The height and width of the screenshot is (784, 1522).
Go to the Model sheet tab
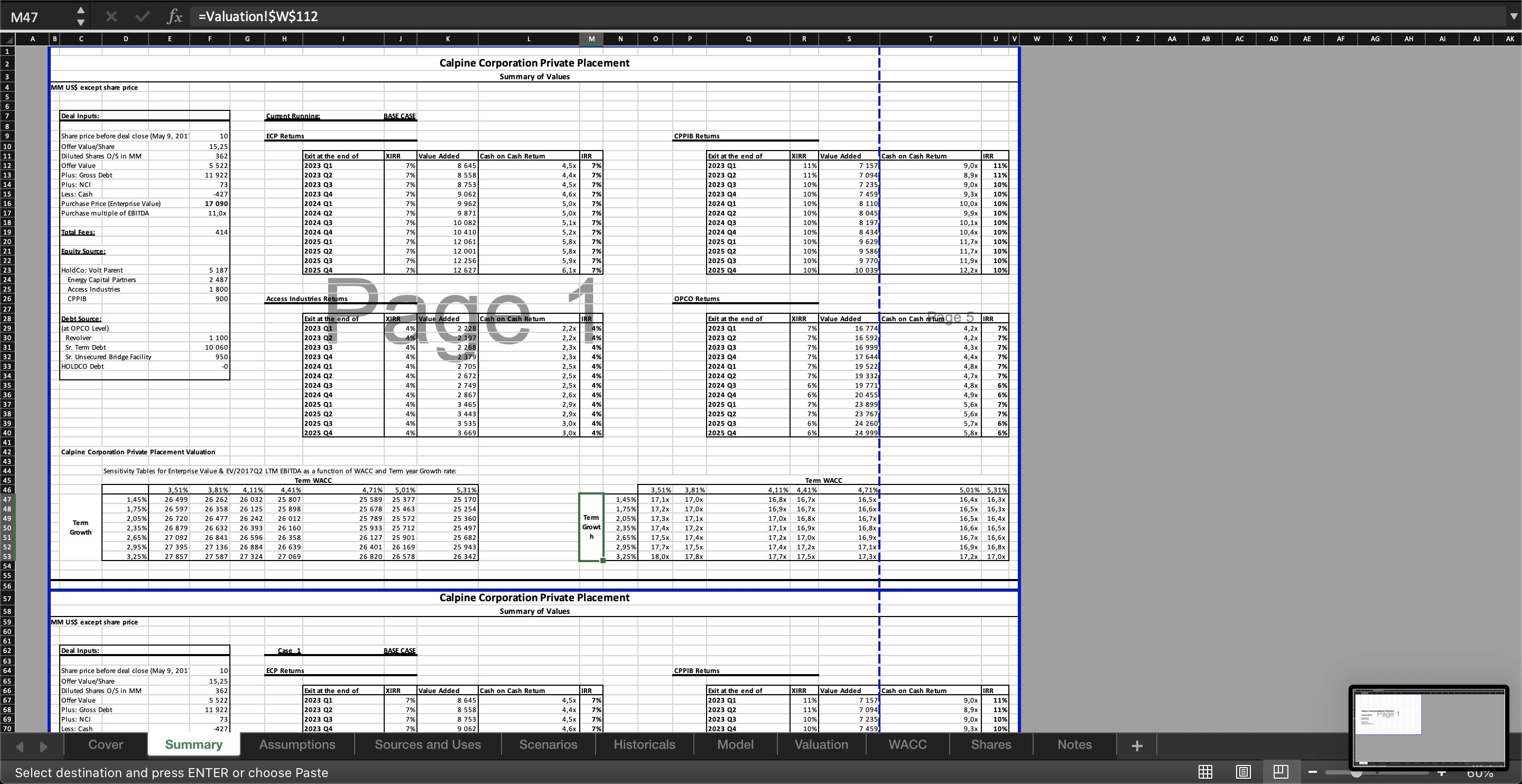click(736, 744)
